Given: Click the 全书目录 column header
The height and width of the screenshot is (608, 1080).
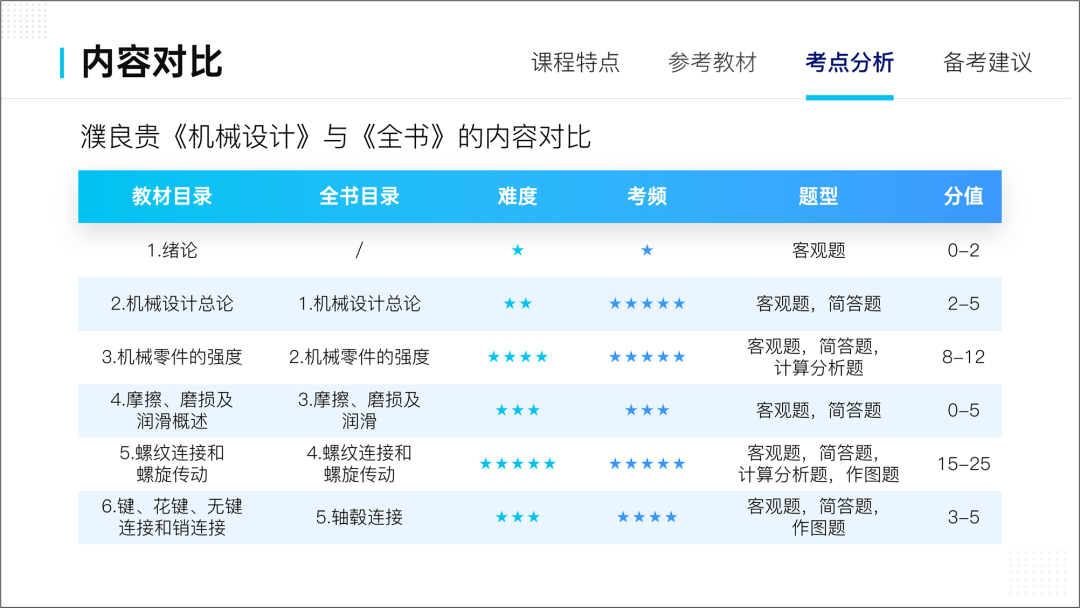Looking at the screenshot, I should 360,196.
